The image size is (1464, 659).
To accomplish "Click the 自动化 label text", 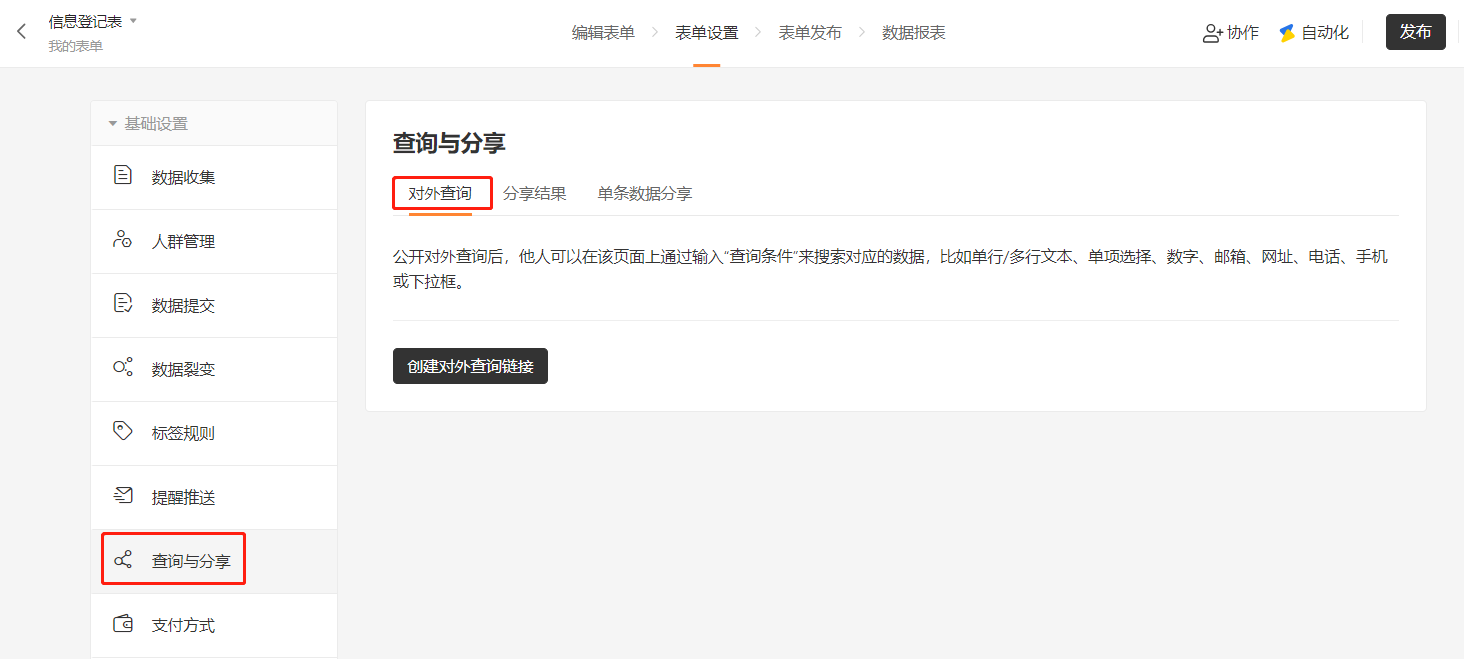I will click(1325, 33).
